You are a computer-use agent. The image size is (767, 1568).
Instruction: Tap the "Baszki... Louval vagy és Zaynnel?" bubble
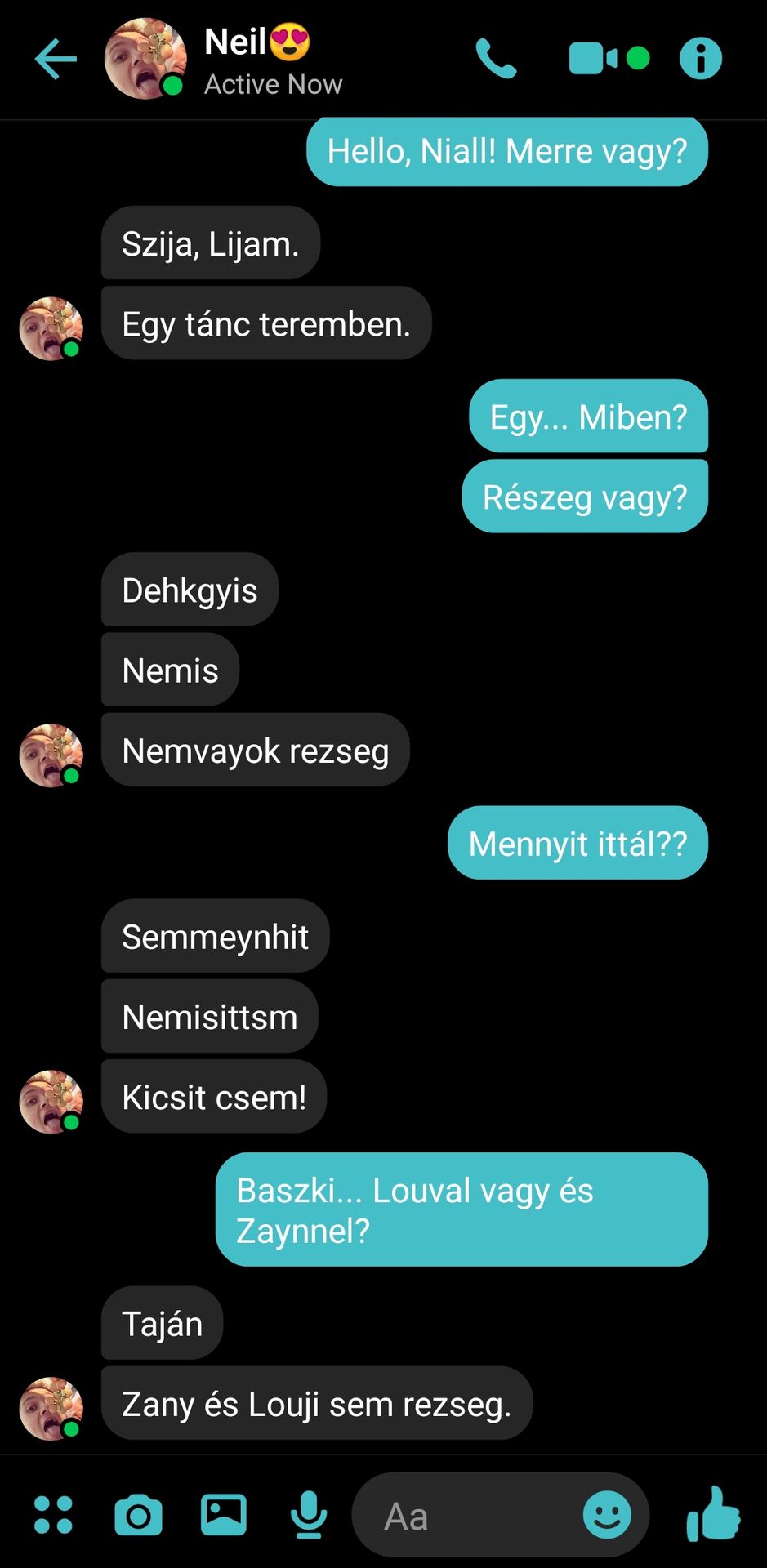pyautogui.click(x=462, y=1209)
